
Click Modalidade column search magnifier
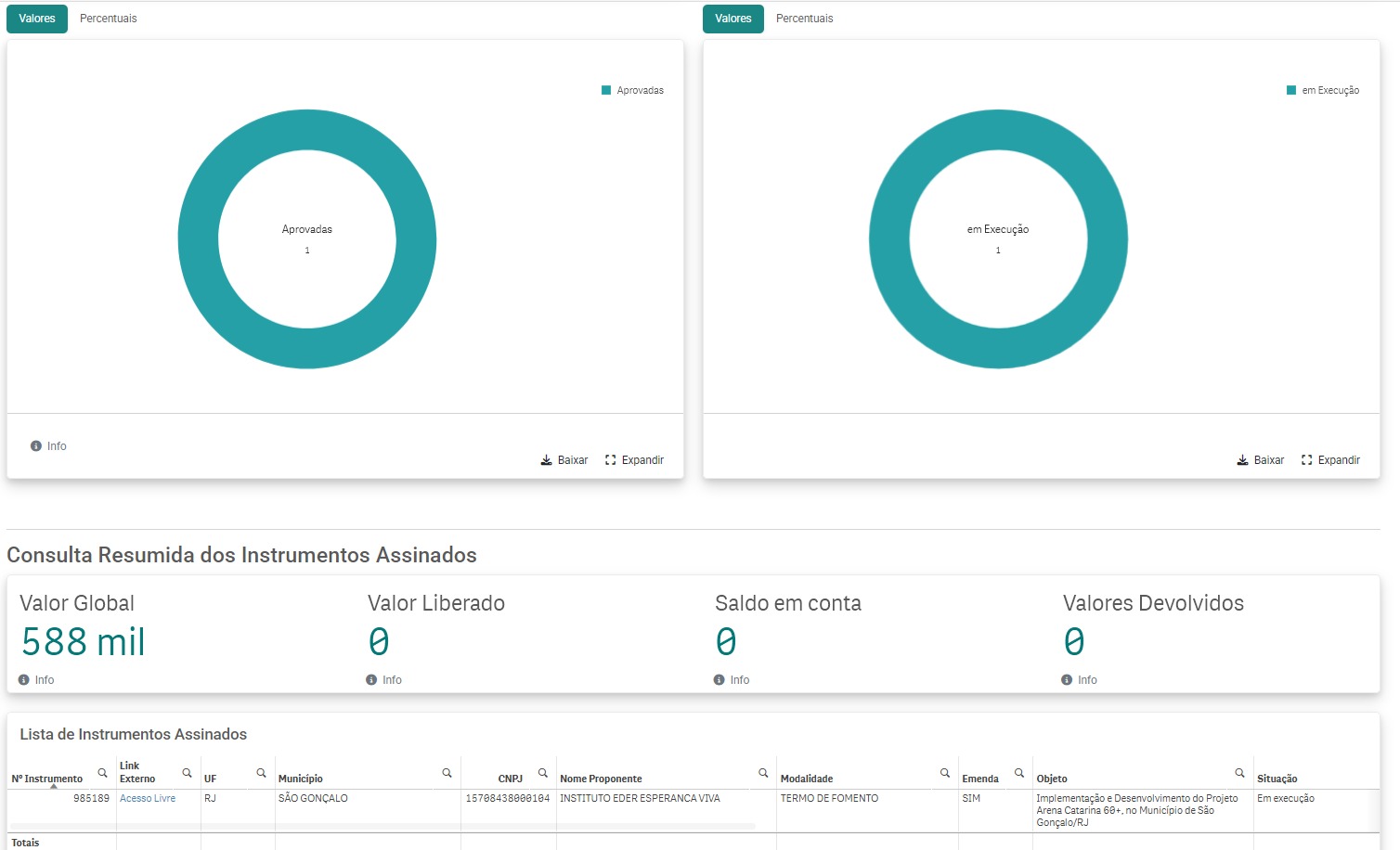[945, 773]
